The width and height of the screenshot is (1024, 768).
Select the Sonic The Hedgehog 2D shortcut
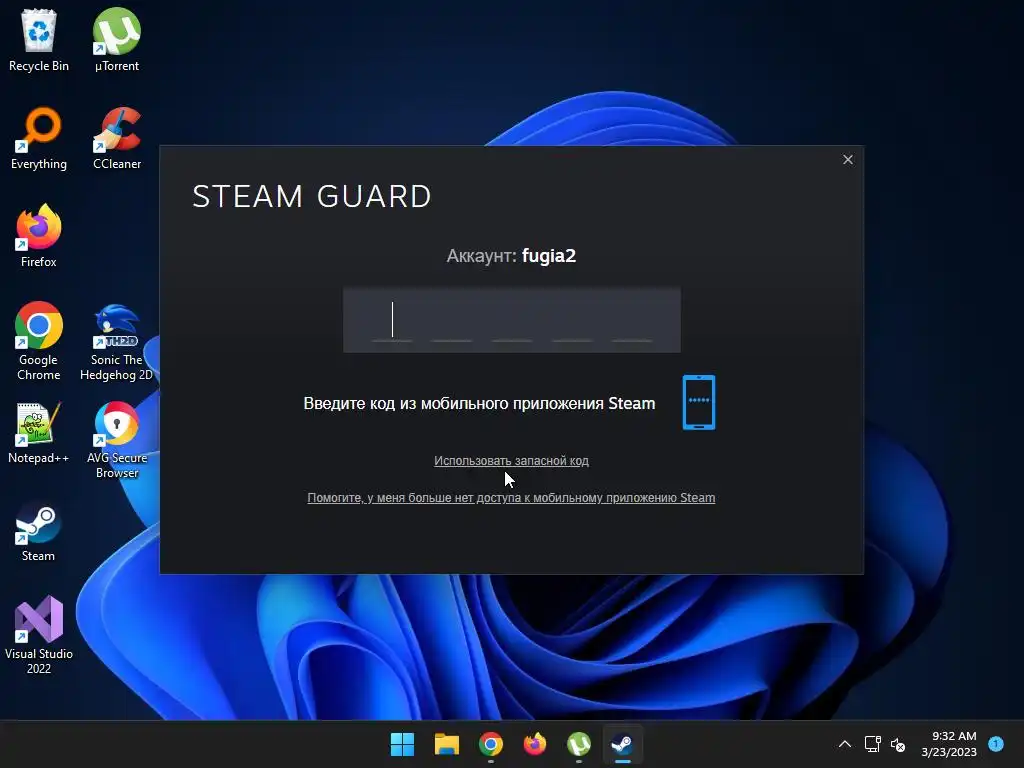coord(116,341)
